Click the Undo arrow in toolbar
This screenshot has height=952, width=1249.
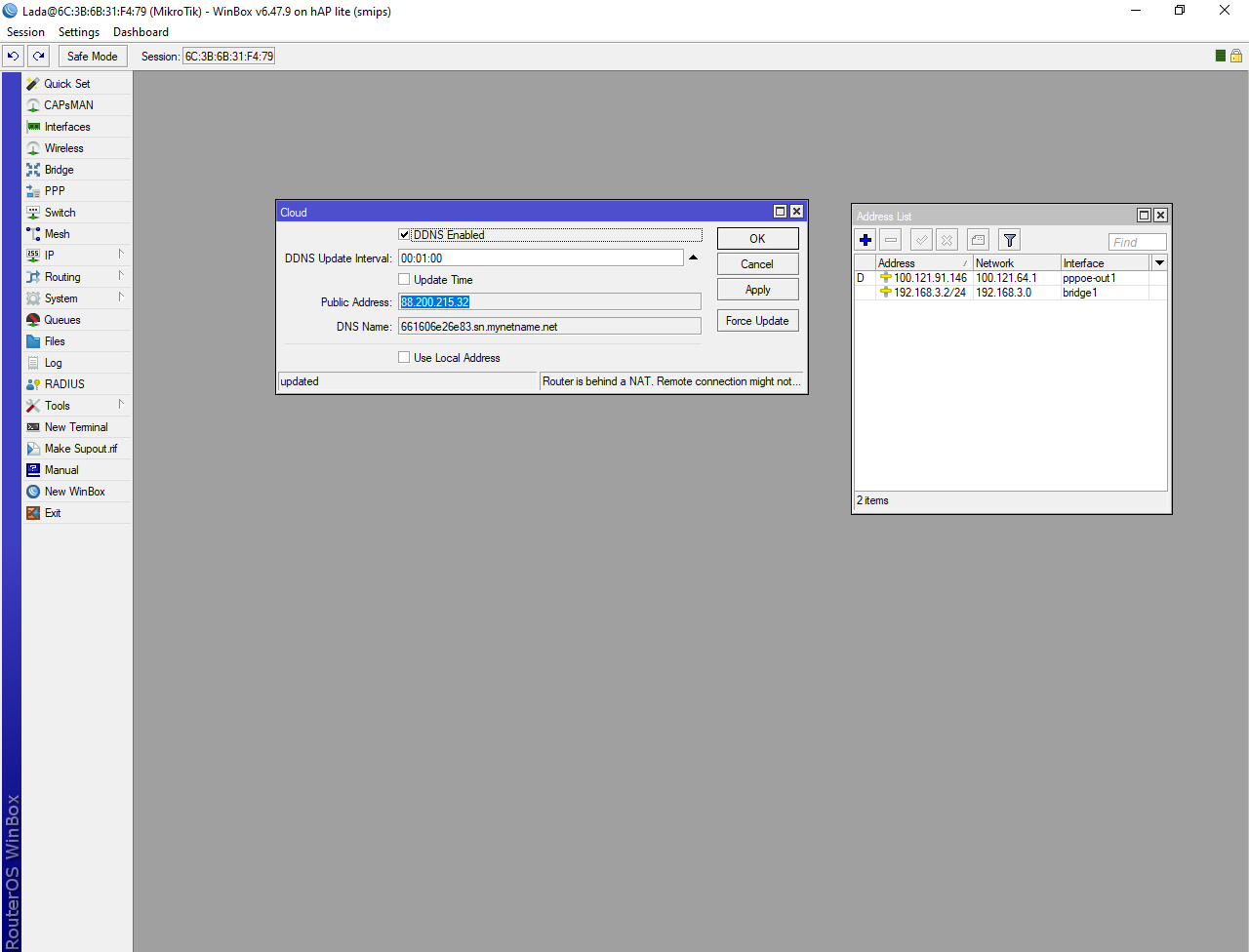coord(14,57)
